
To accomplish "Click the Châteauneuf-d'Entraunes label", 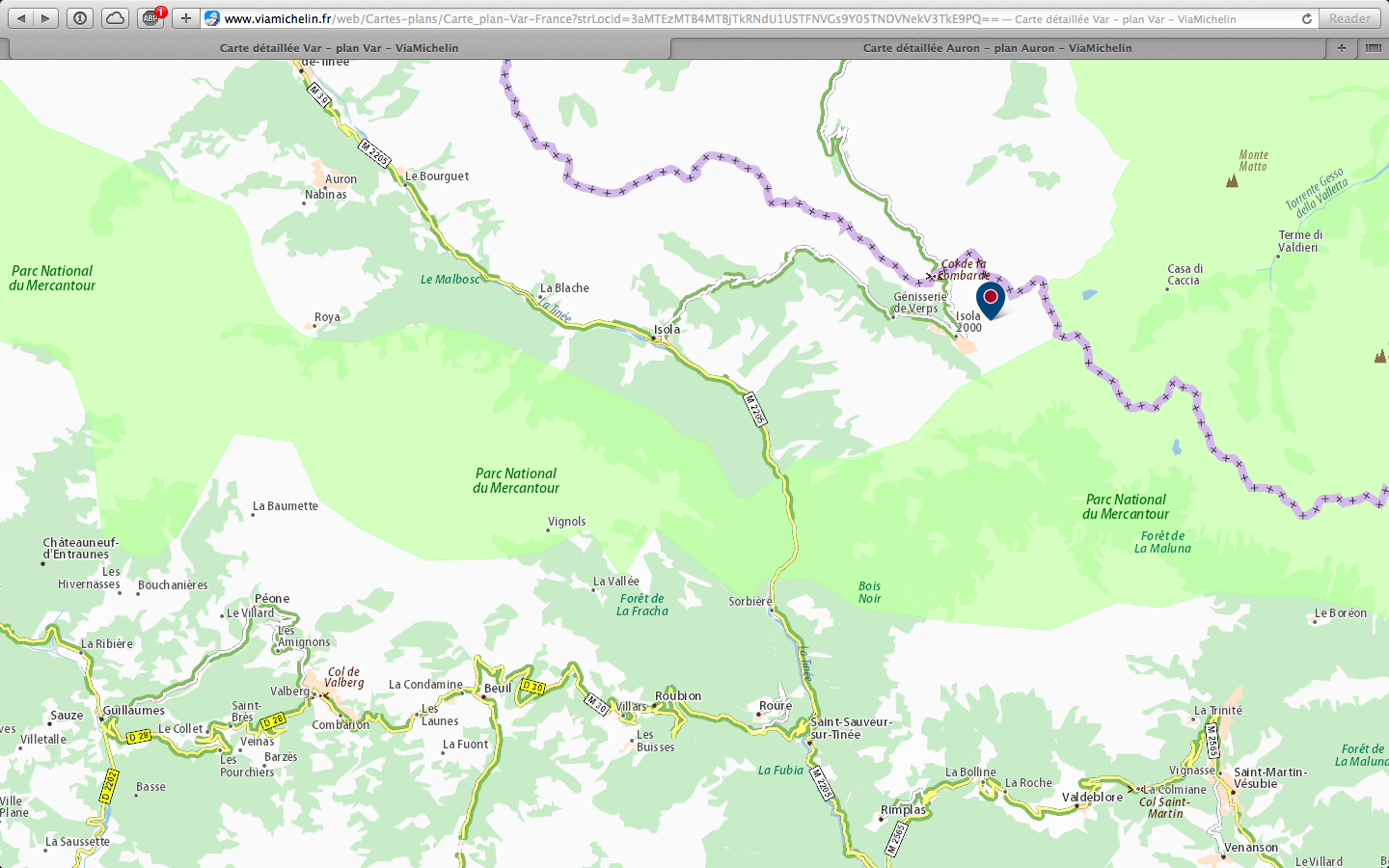I will [x=80, y=549].
